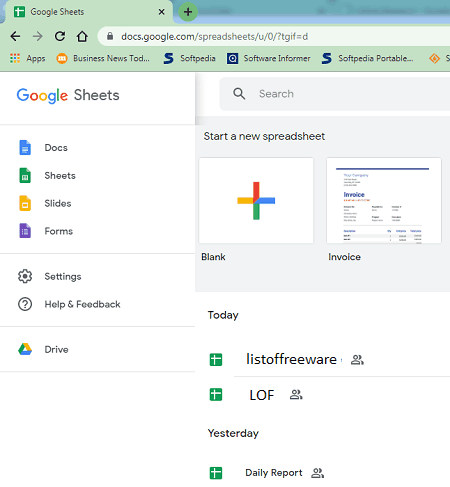Focus the Search input field
The image size is (450, 487).
point(335,94)
